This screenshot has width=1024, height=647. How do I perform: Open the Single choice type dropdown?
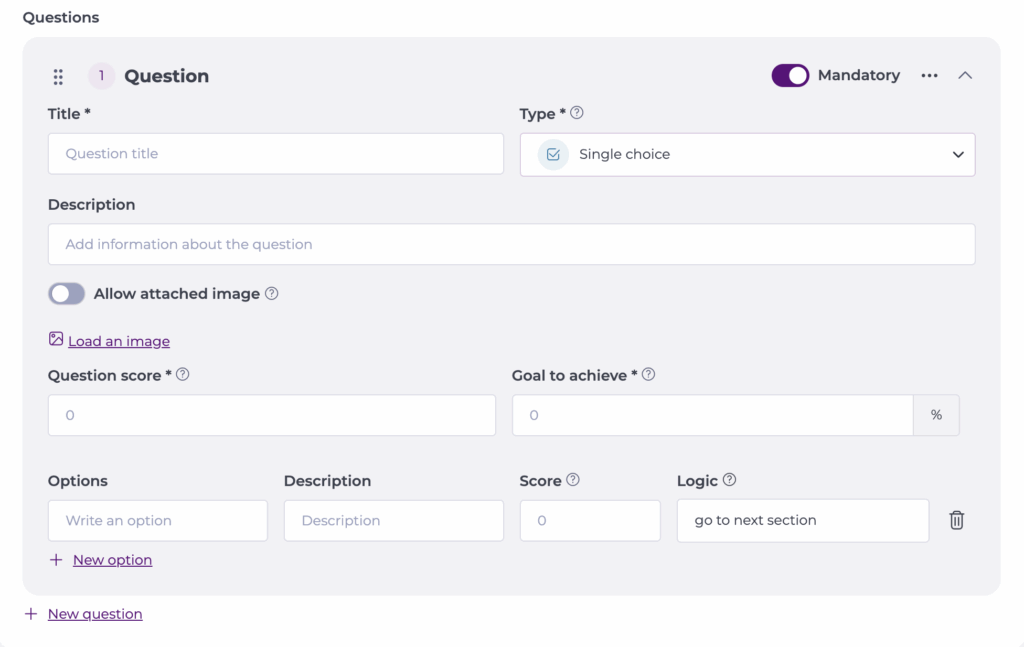tap(747, 155)
